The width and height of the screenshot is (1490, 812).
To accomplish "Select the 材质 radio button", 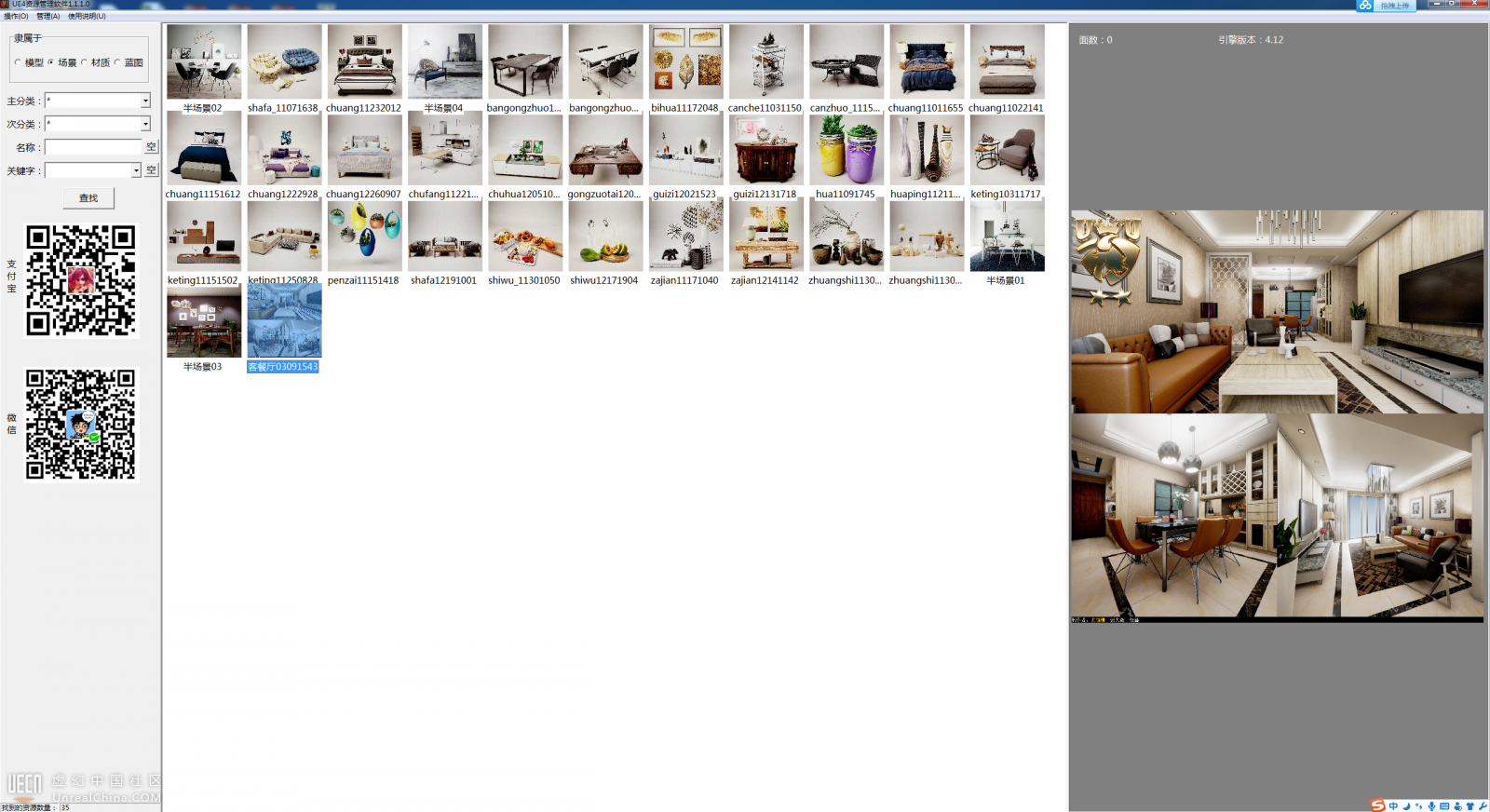I will click(x=84, y=62).
